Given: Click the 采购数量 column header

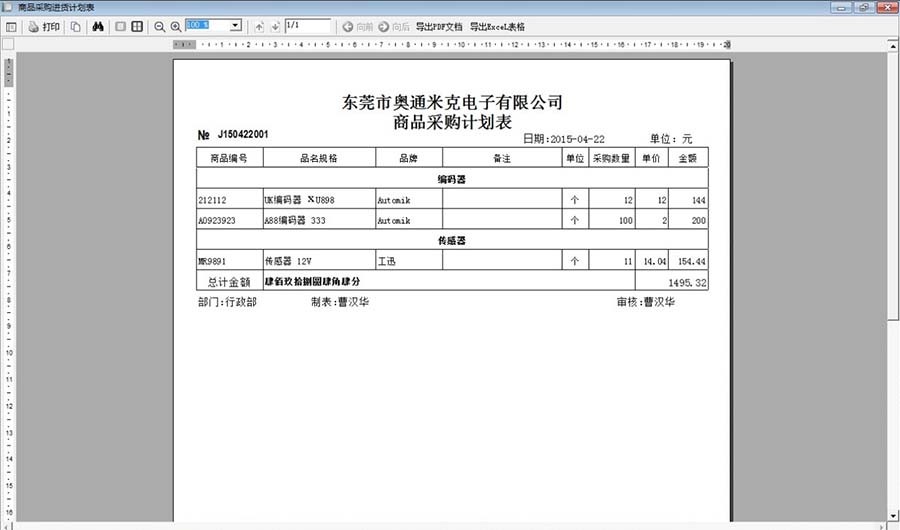Looking at the screenshot, I should tap(611, 158).
